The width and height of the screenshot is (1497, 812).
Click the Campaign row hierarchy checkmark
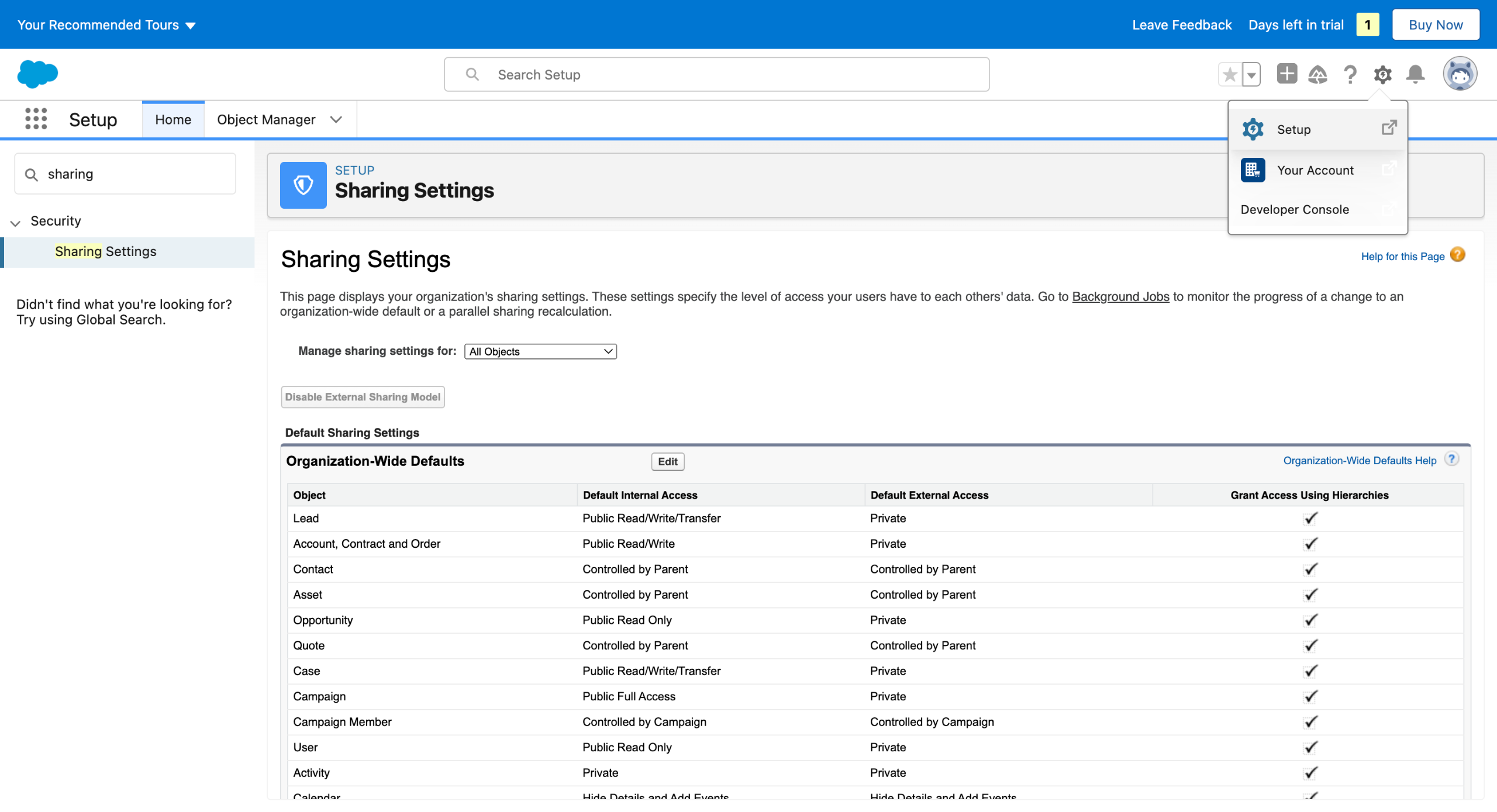(x=1310, y=697)
